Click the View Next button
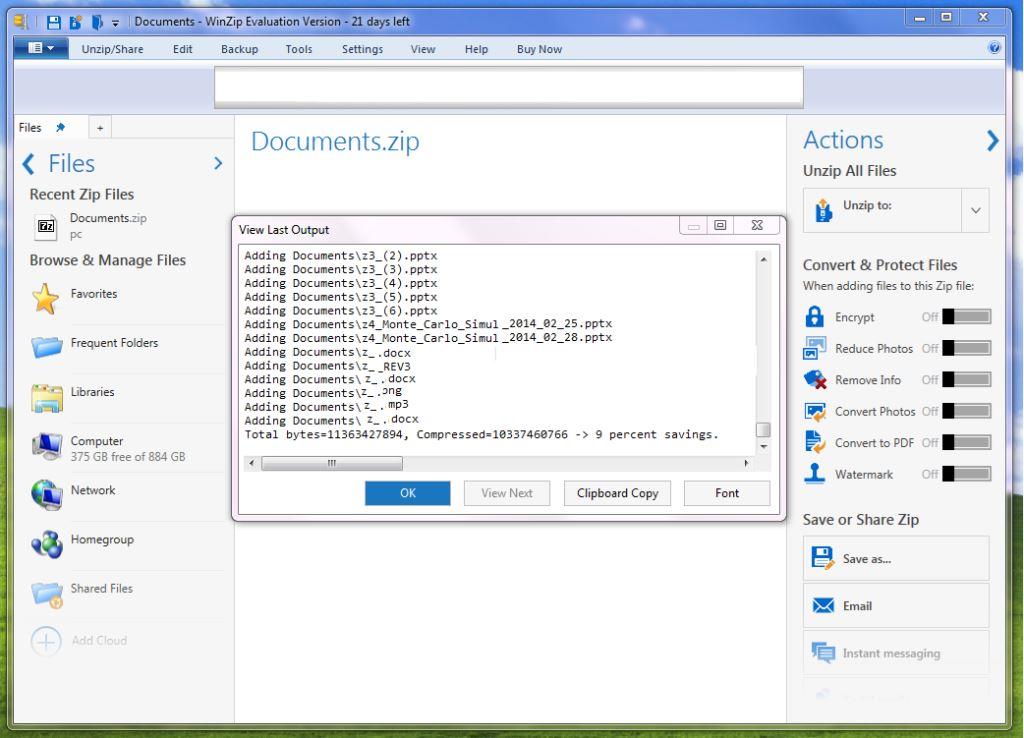 tap(507, 493)
